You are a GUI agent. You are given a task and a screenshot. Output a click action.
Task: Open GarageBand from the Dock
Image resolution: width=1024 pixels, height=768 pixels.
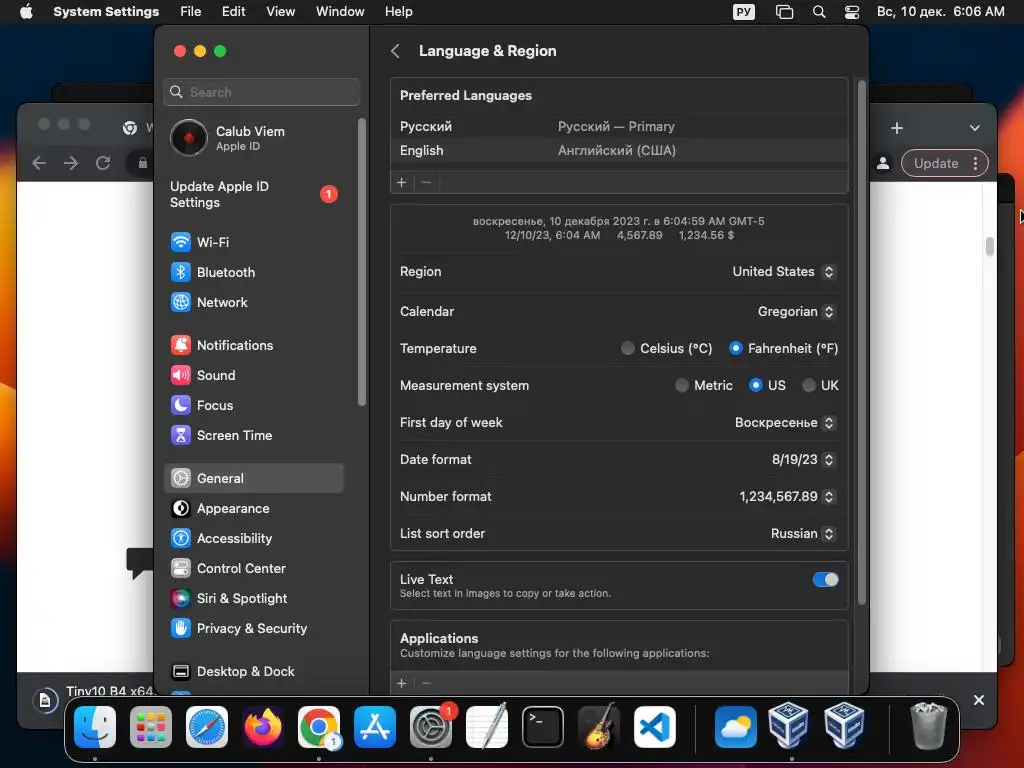599,728
